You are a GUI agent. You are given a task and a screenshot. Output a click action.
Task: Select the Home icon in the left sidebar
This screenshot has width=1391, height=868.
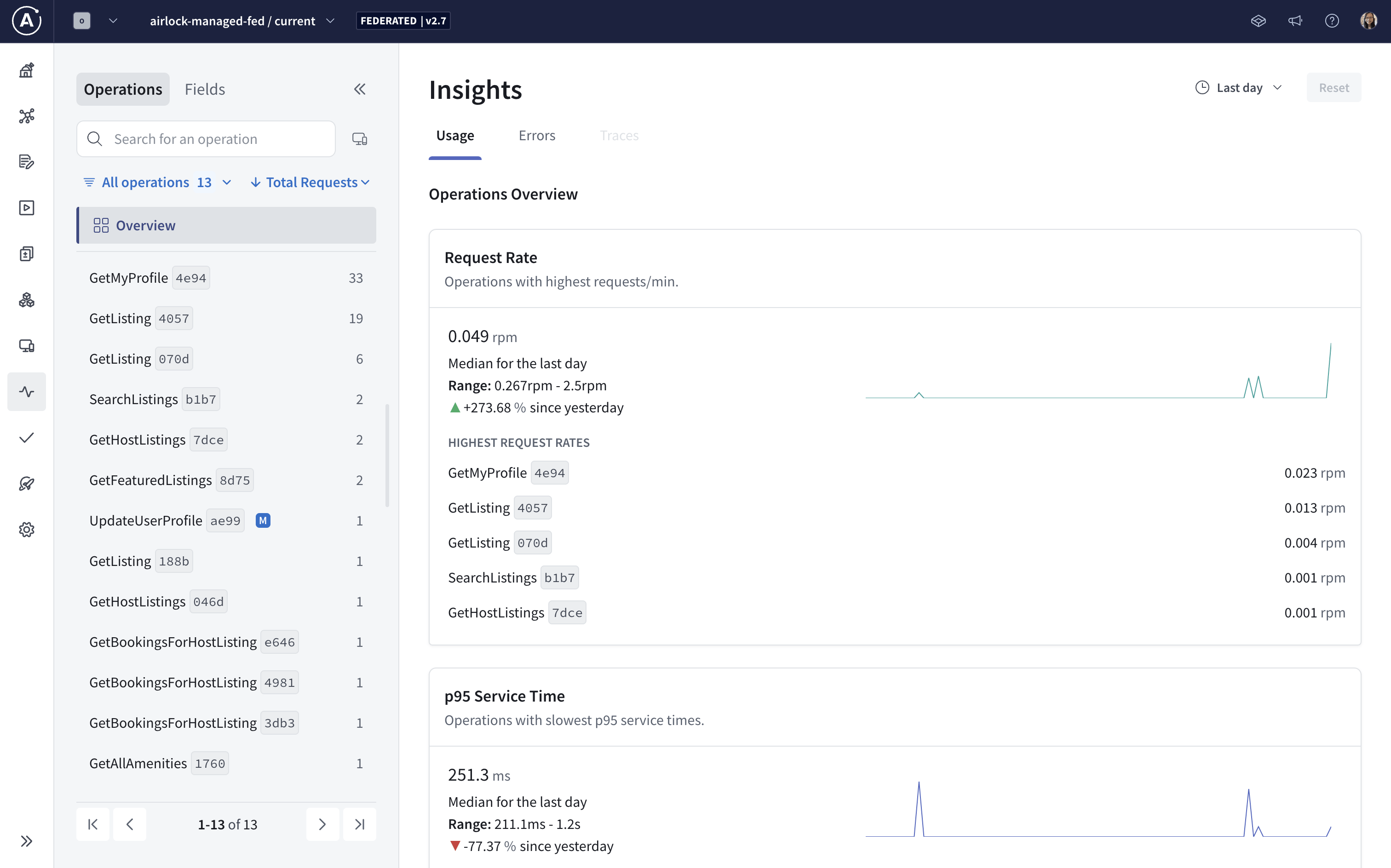(26, 70)
